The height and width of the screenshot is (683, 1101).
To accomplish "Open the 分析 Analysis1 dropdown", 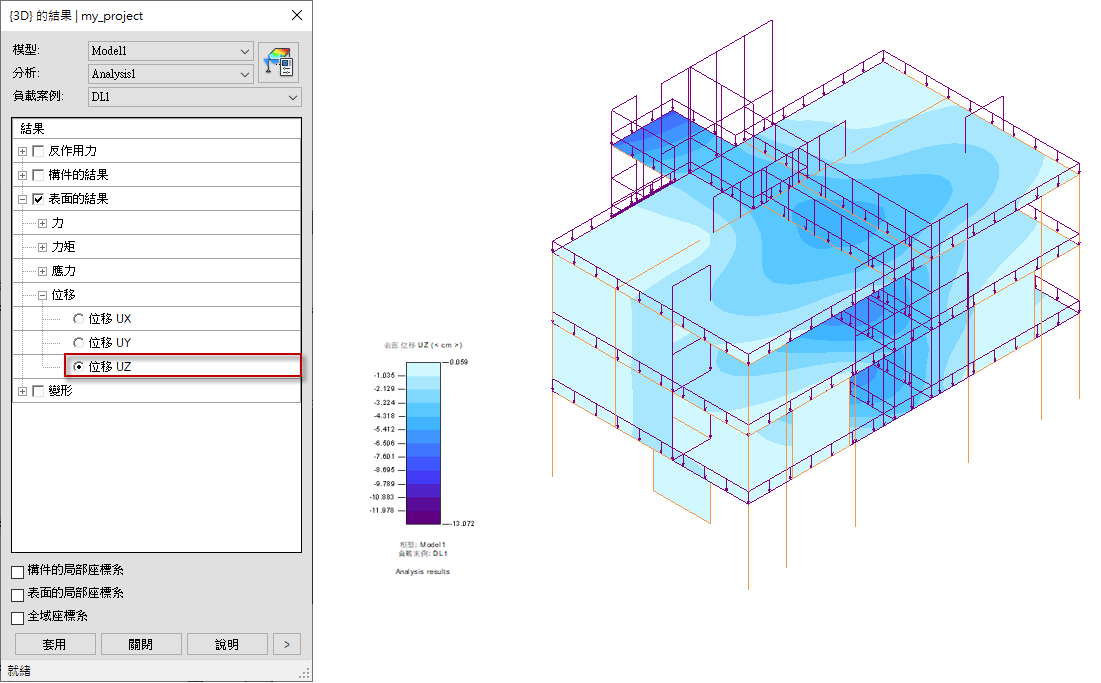I will (171, 74).
